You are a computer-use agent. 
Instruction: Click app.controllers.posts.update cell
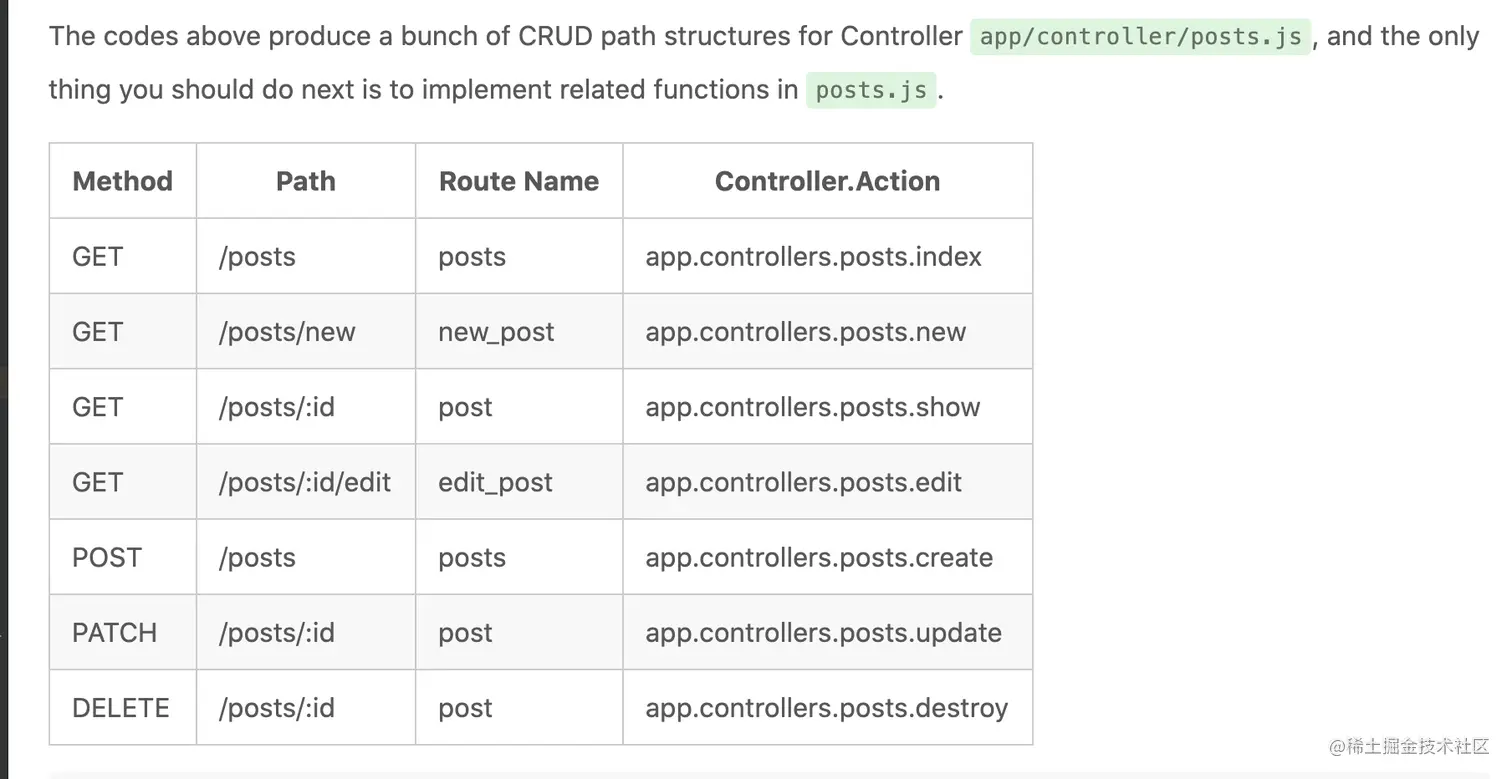[823, 633]
